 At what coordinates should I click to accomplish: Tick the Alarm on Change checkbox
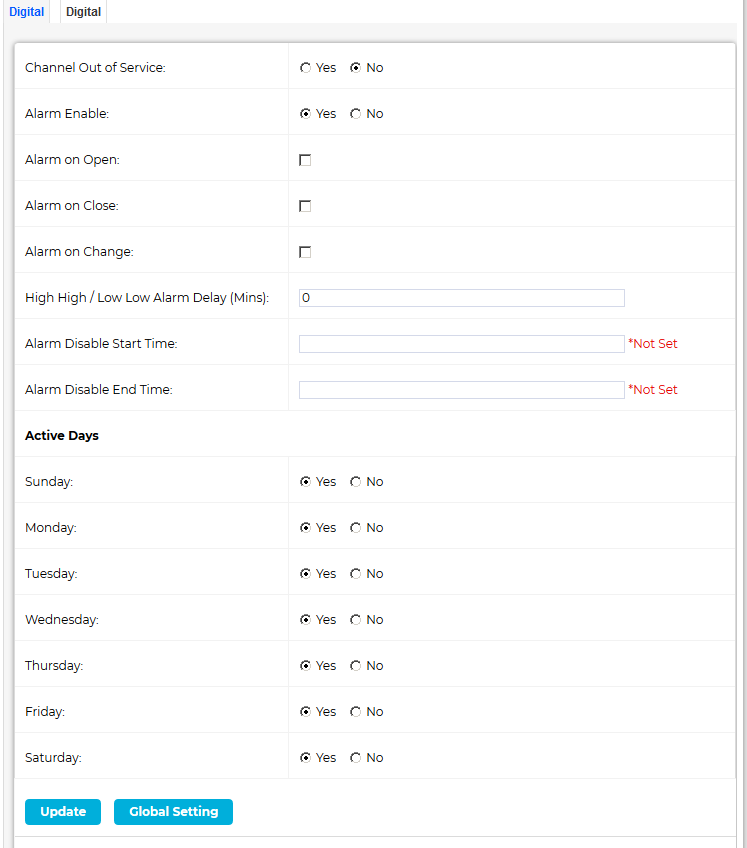pyautogui.click(x=305, y=252)
